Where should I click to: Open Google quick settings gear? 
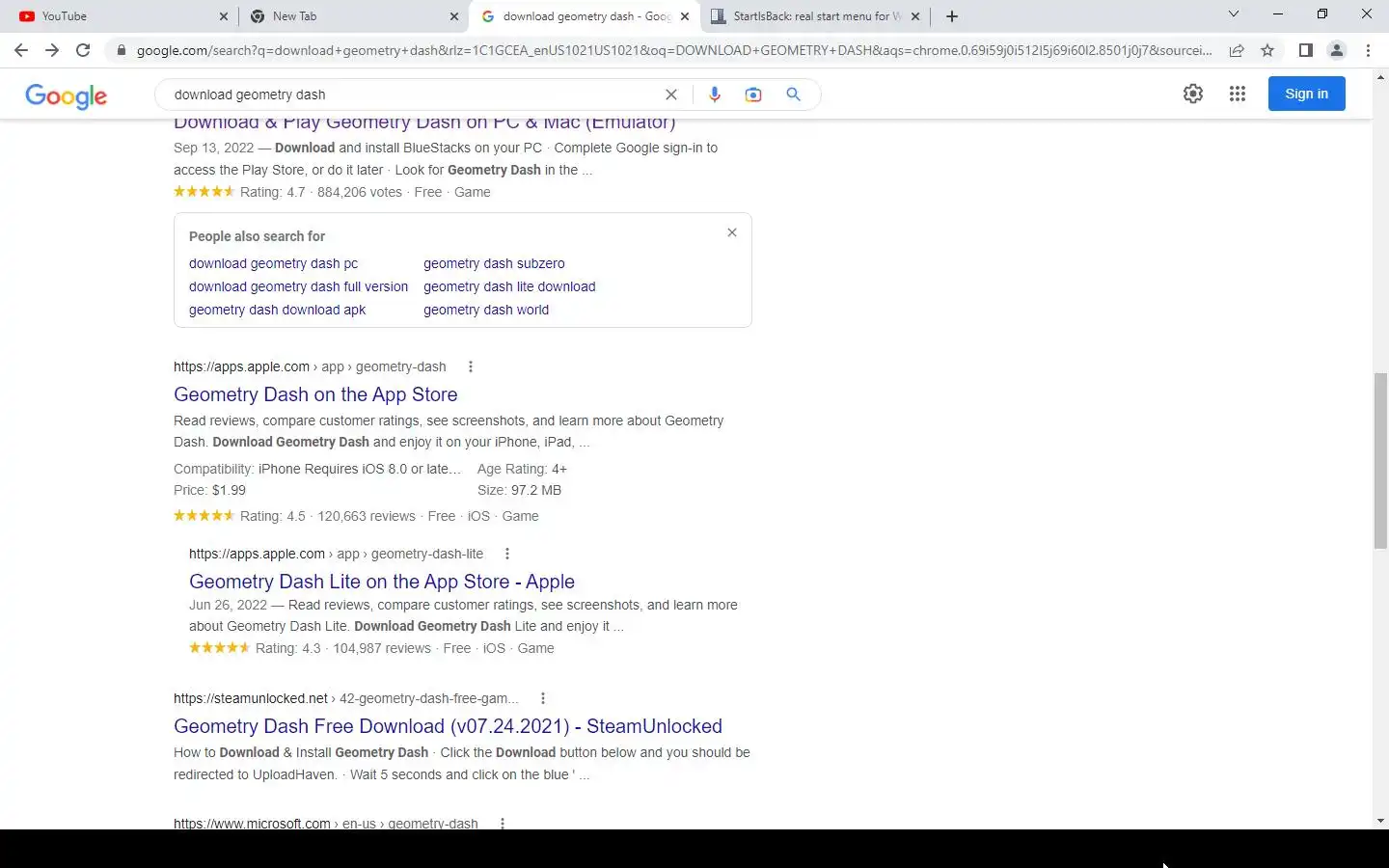[x=1193, y=94]
